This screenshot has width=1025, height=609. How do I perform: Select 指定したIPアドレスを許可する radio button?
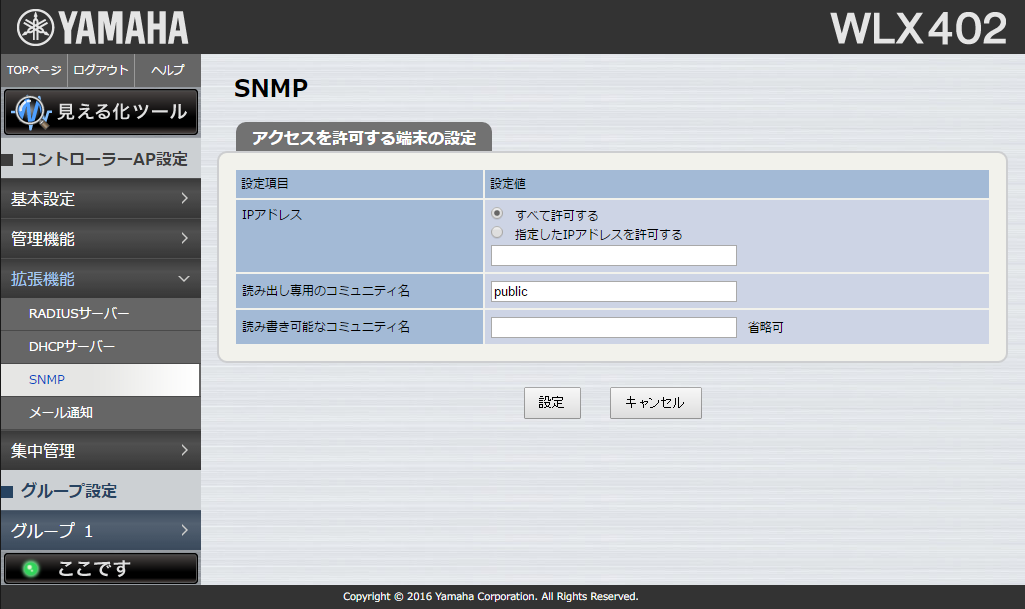497,233
